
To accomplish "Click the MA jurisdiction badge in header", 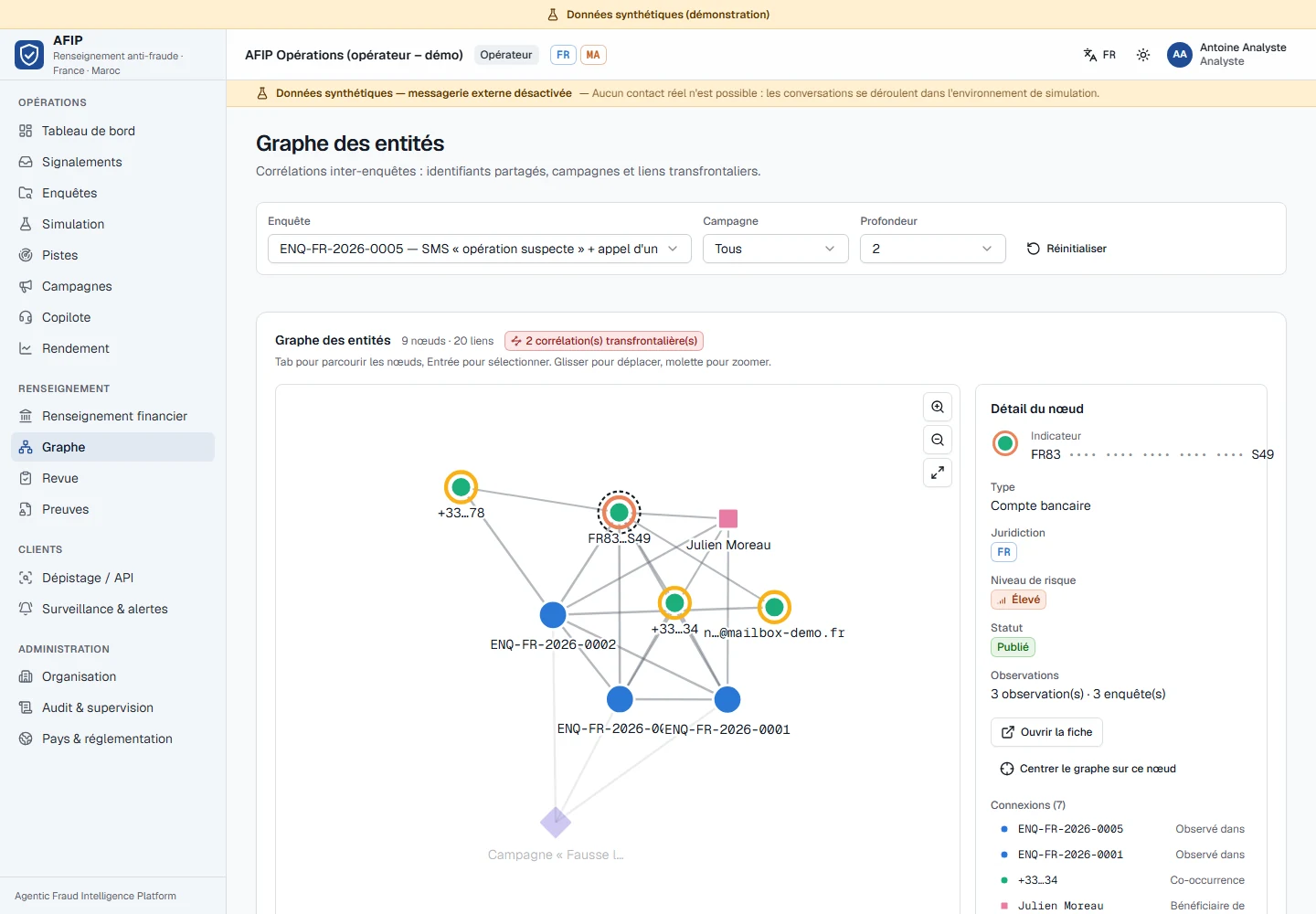I will [593, 55].
